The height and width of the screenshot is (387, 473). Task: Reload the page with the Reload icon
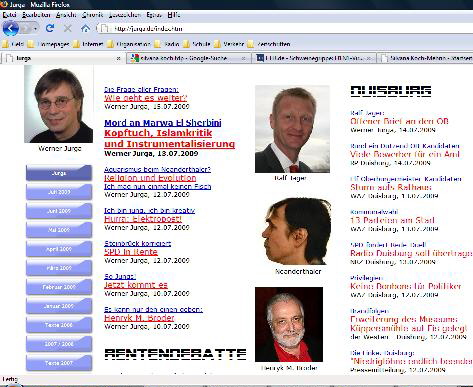coord(50,28)
